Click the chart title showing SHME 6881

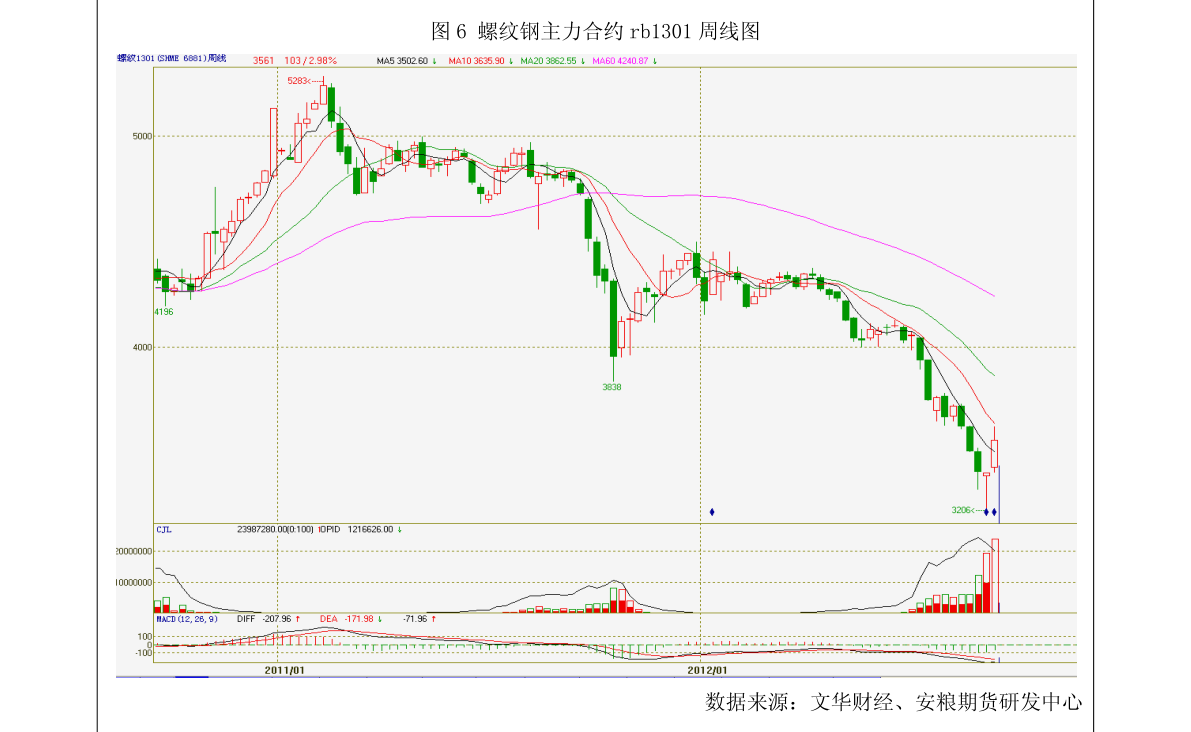coord(172,59)
